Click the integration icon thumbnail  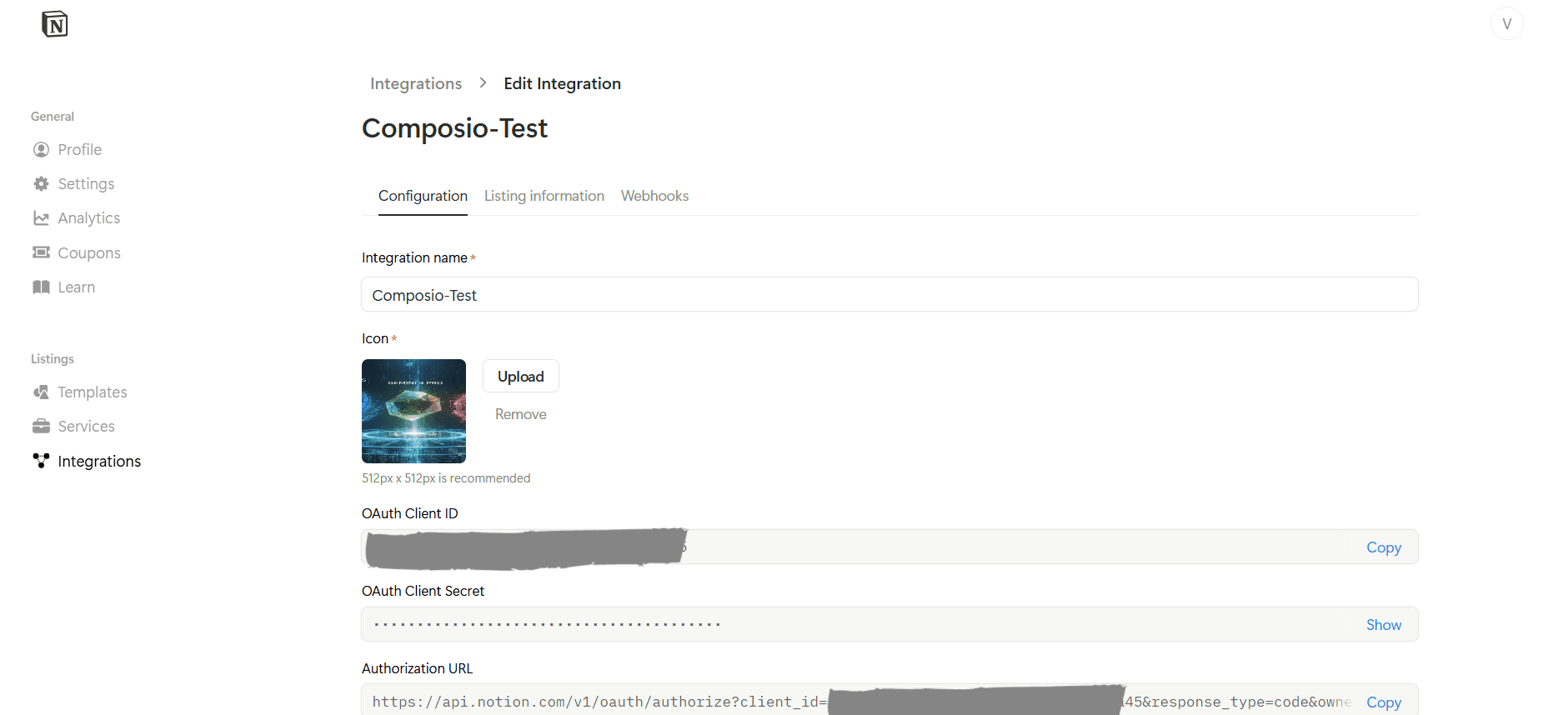(413, 411)
